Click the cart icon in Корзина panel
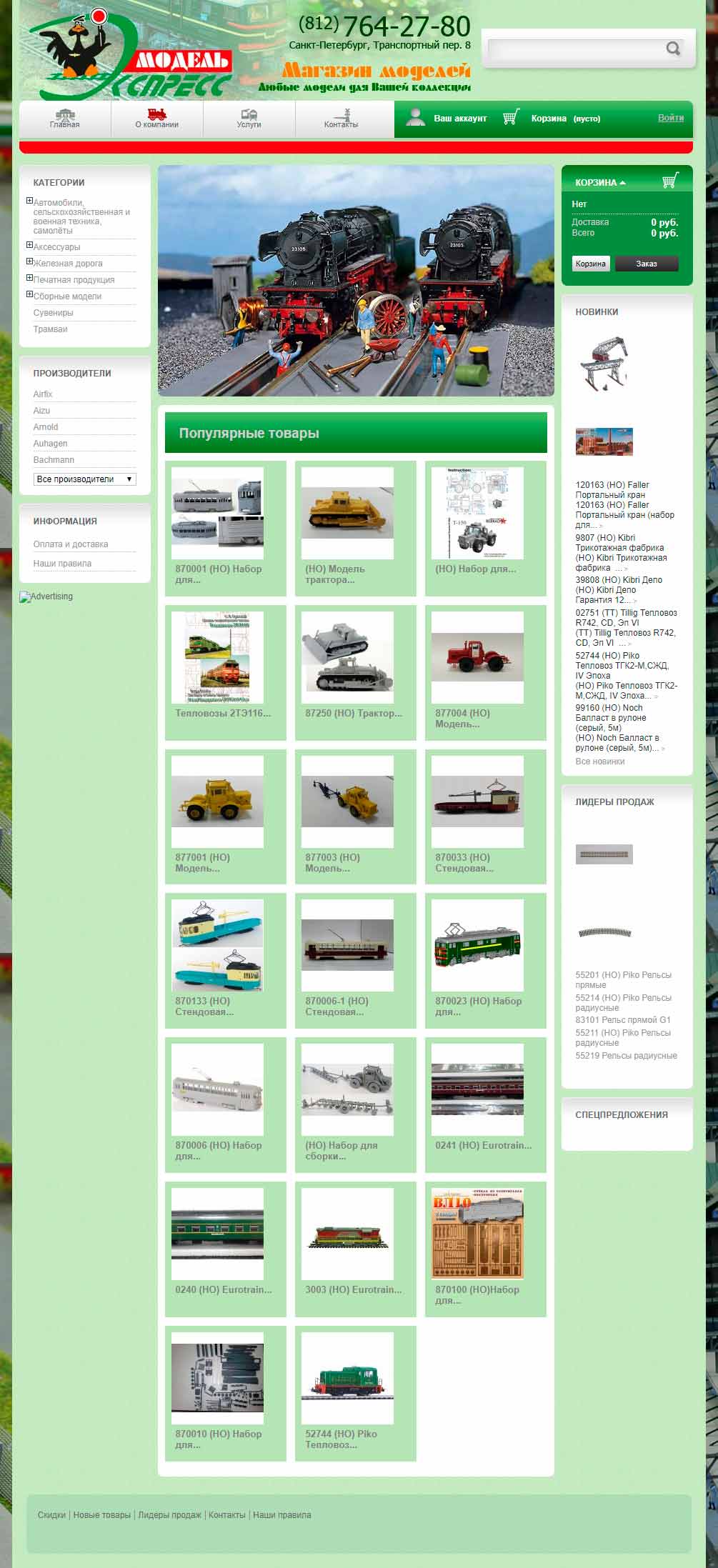 point(669,181)
